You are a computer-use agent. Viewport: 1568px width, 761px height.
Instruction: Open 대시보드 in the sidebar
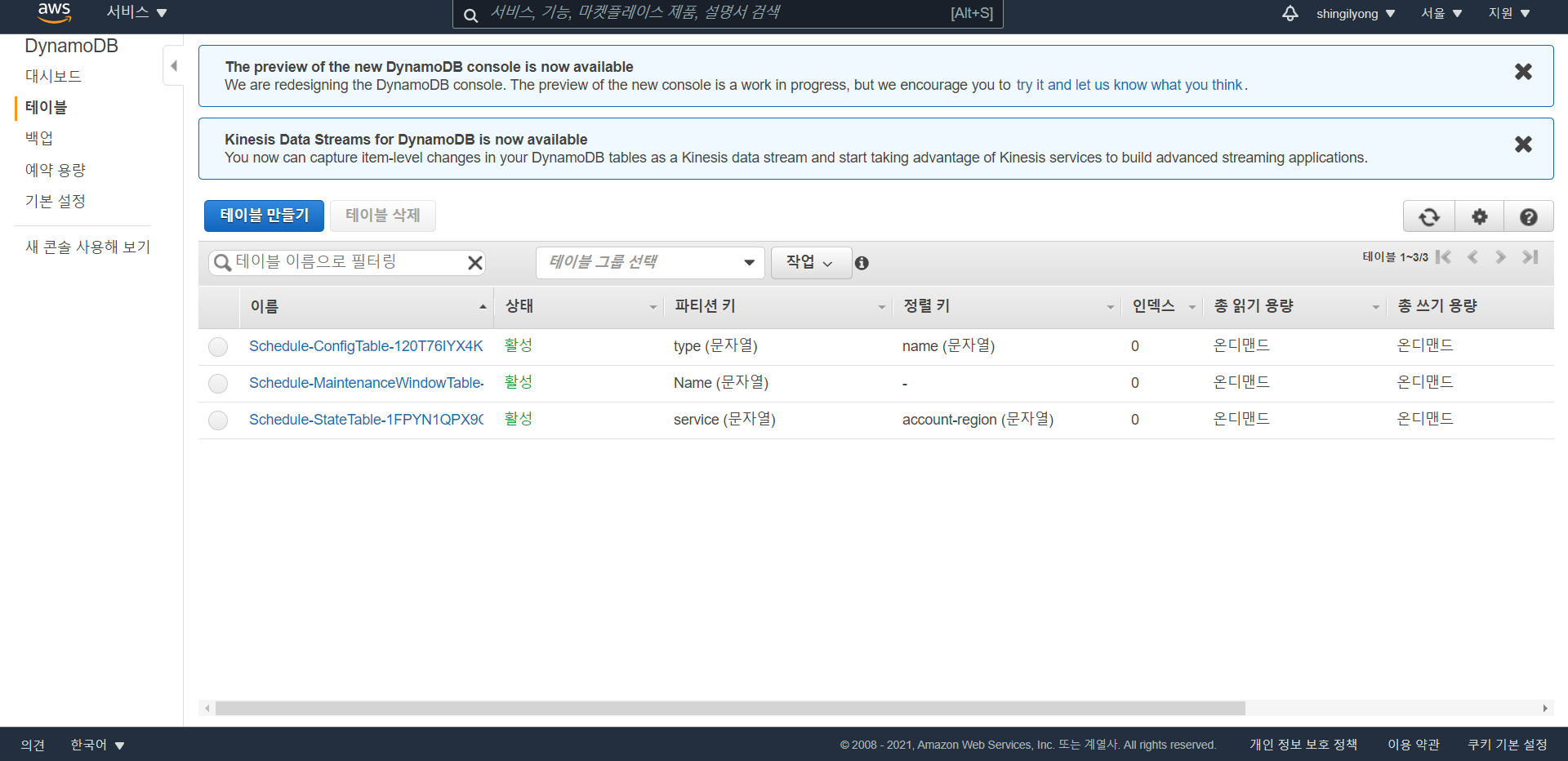pyautogui.click(x=53, y=76)
